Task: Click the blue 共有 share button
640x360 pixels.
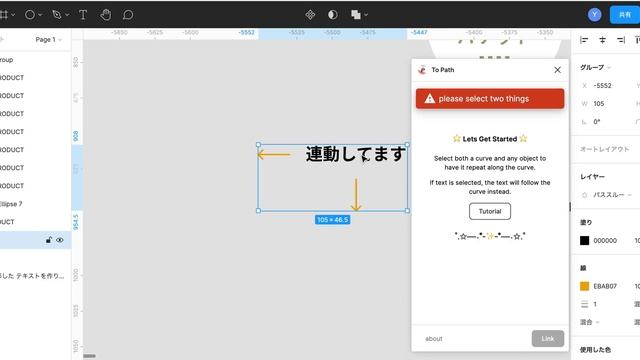Action: point(625,15)
